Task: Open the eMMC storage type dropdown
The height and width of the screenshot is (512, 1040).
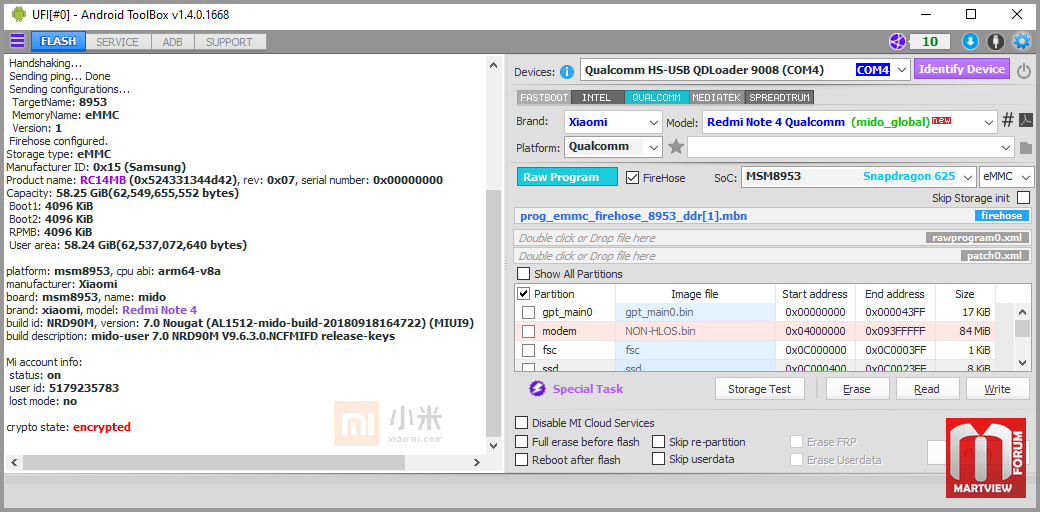Action: tap(1027, 177)
